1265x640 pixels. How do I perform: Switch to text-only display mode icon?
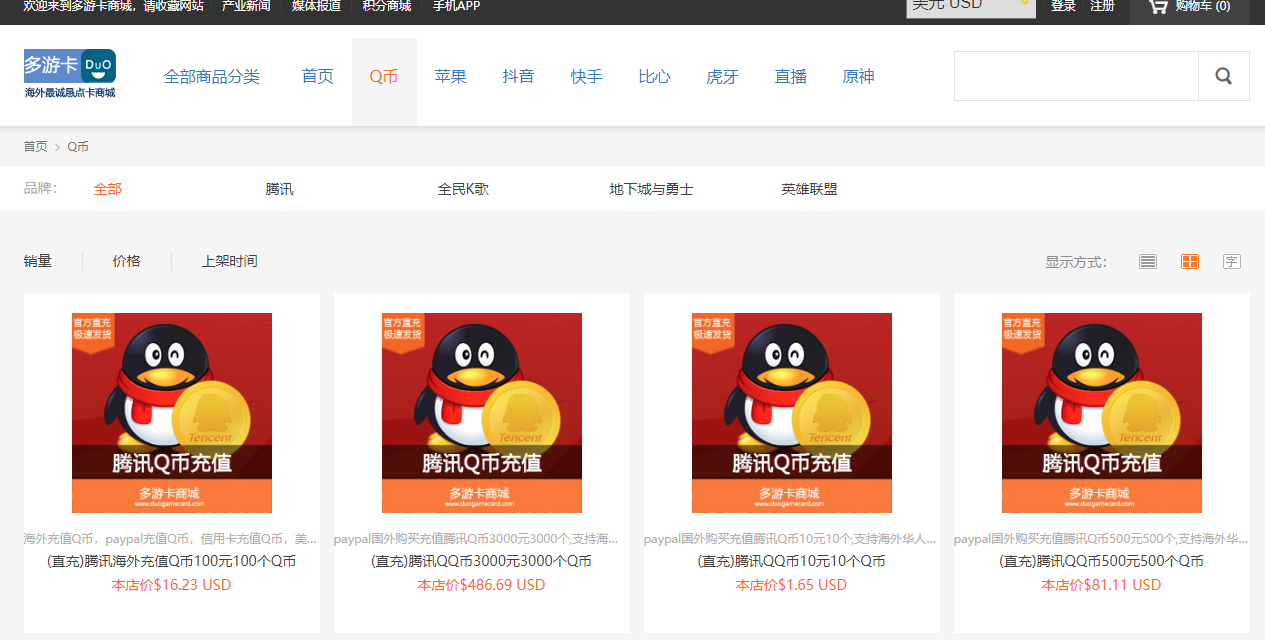click(x=1232, y=261)
